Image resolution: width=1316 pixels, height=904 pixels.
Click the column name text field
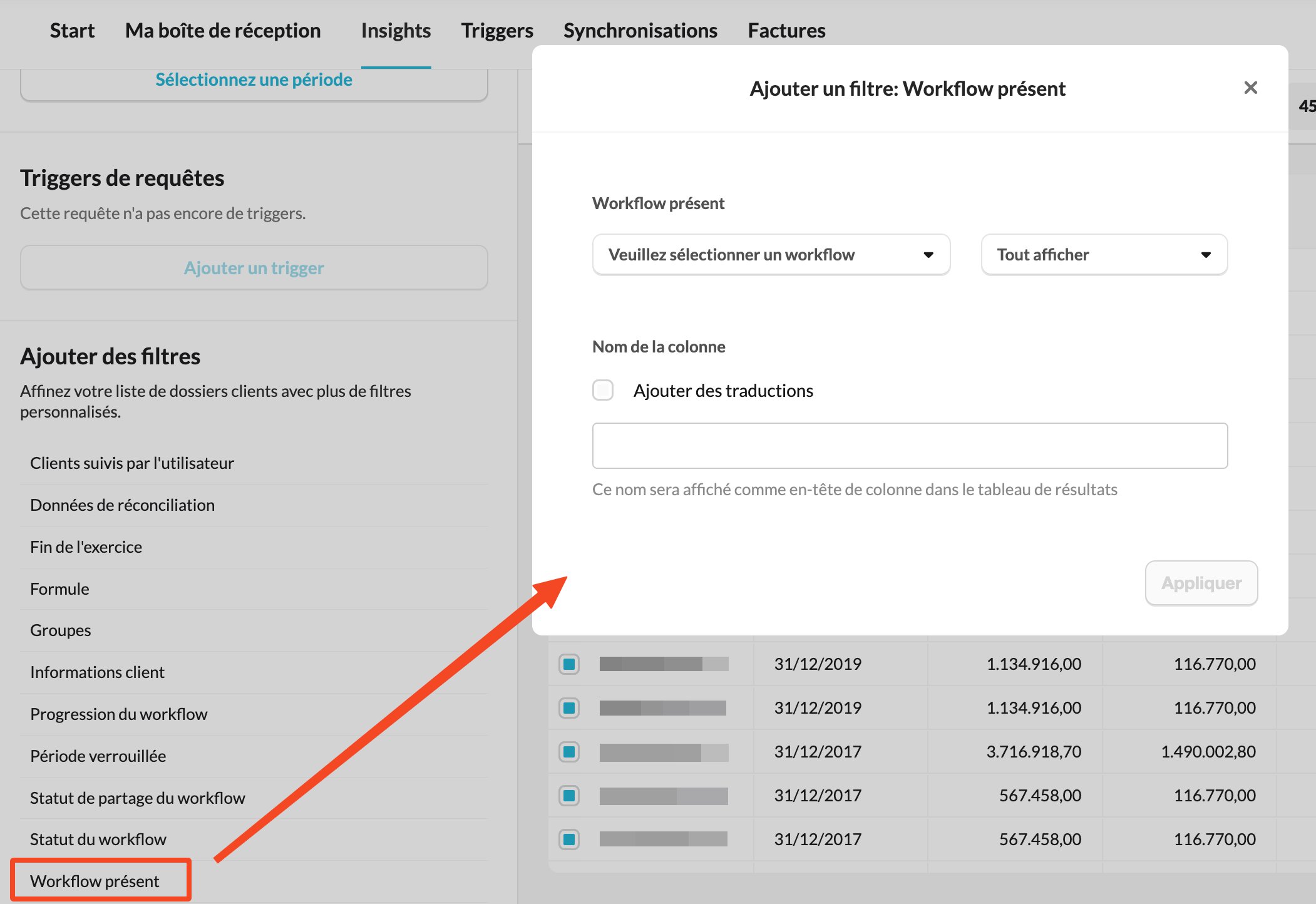(910, 446)
